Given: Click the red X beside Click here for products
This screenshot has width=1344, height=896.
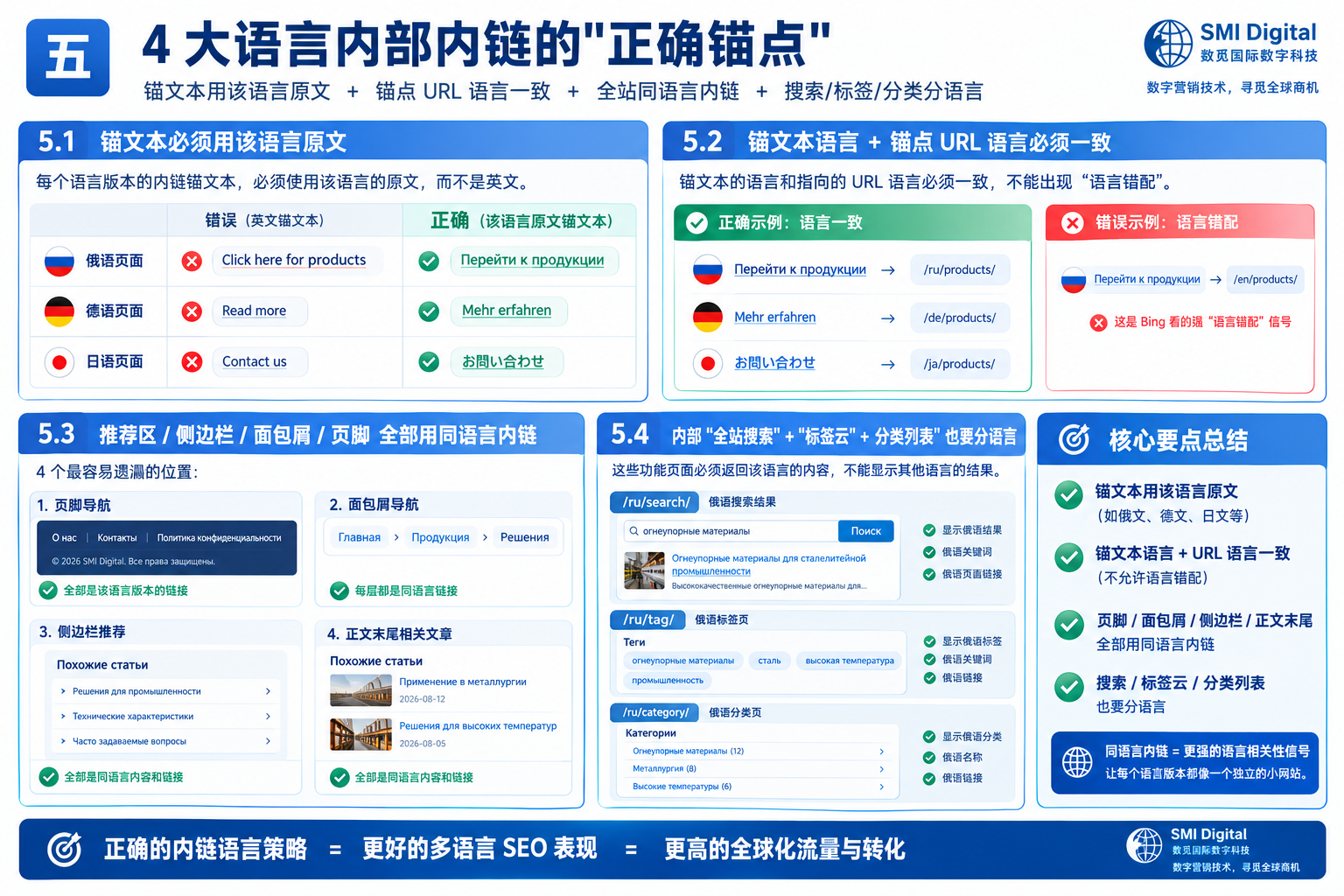Looking at the screenshot, I should tap(192, 261).
